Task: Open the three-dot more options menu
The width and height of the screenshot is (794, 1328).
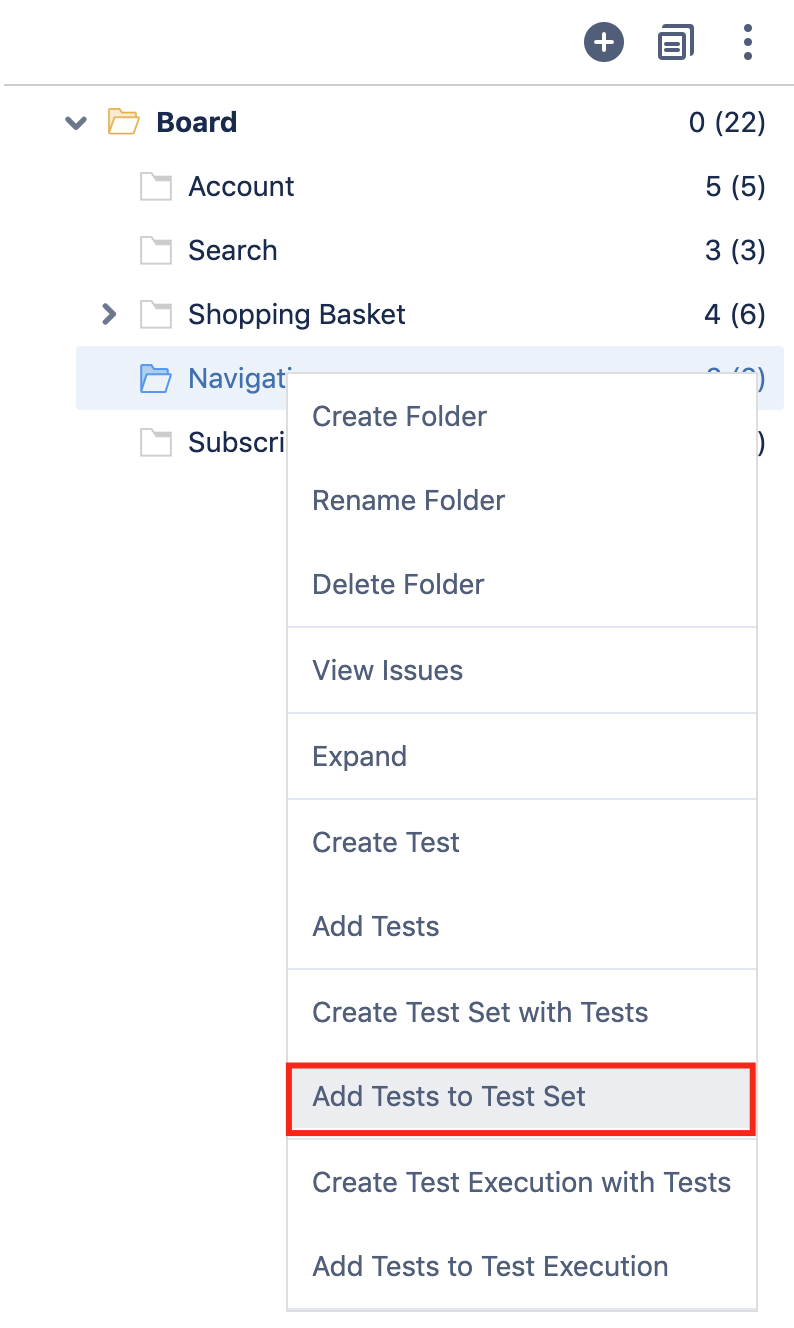Action: [747, 43]
